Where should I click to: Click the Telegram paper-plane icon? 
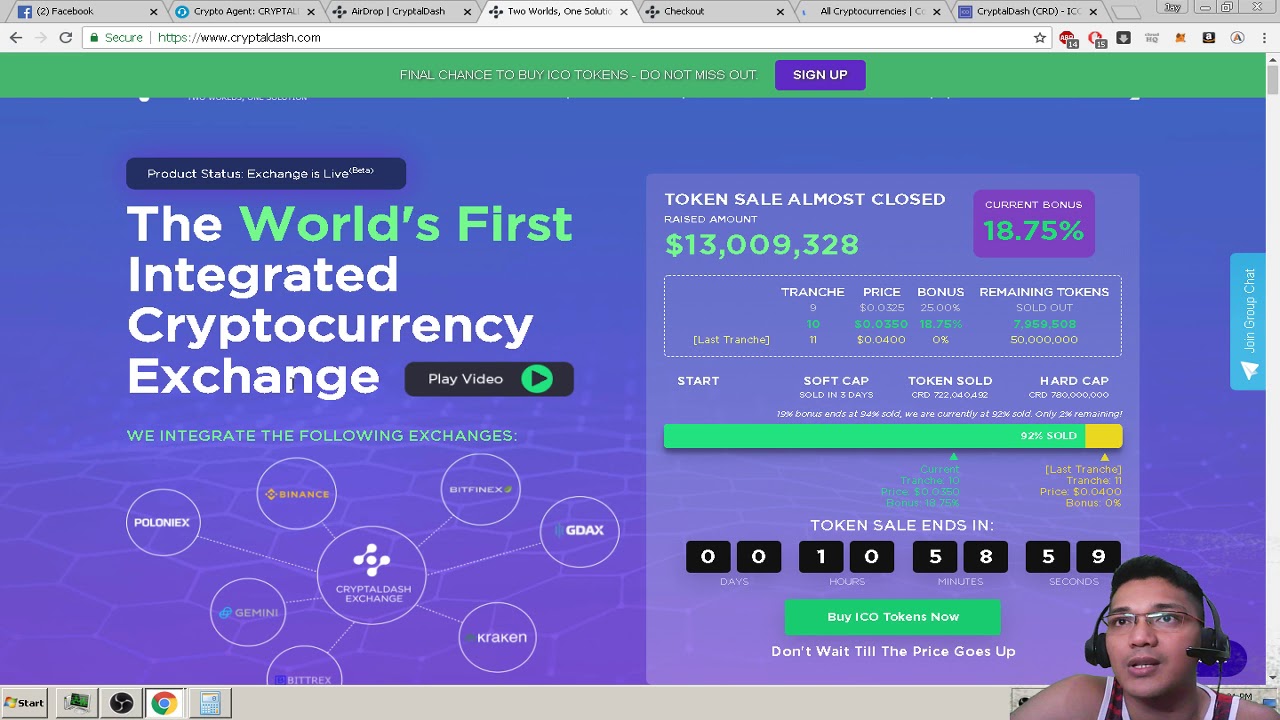tap(1249, 372)
